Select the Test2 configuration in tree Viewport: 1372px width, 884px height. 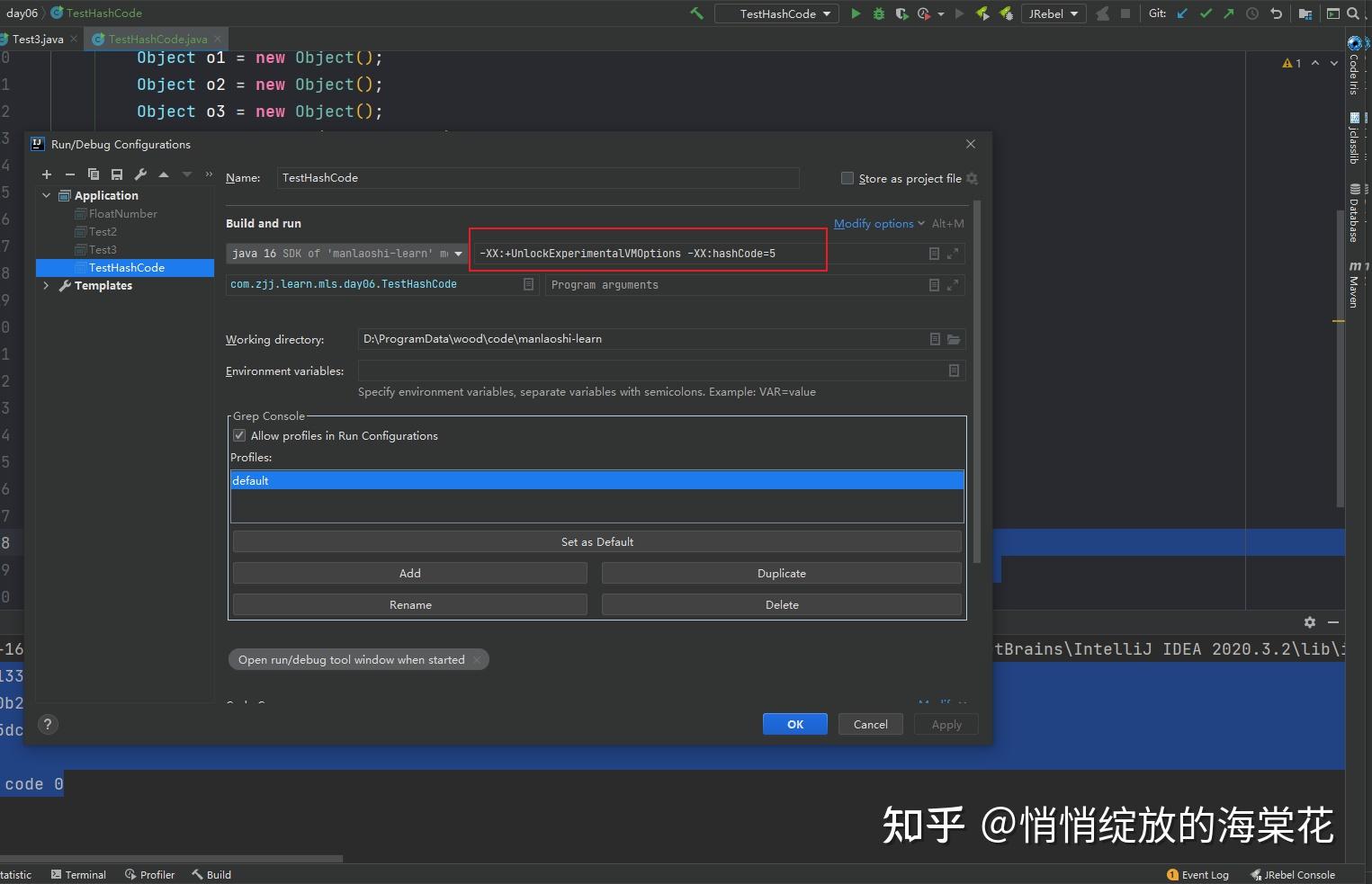click(103, 231)
